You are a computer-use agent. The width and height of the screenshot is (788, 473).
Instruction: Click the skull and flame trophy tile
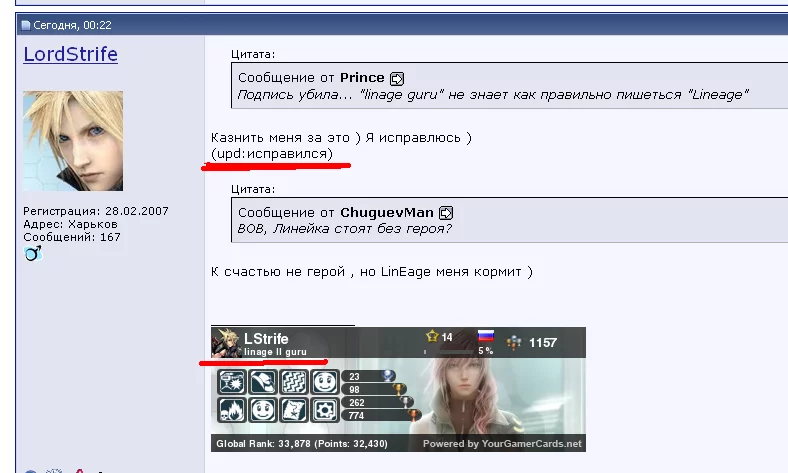coord(232,410)
